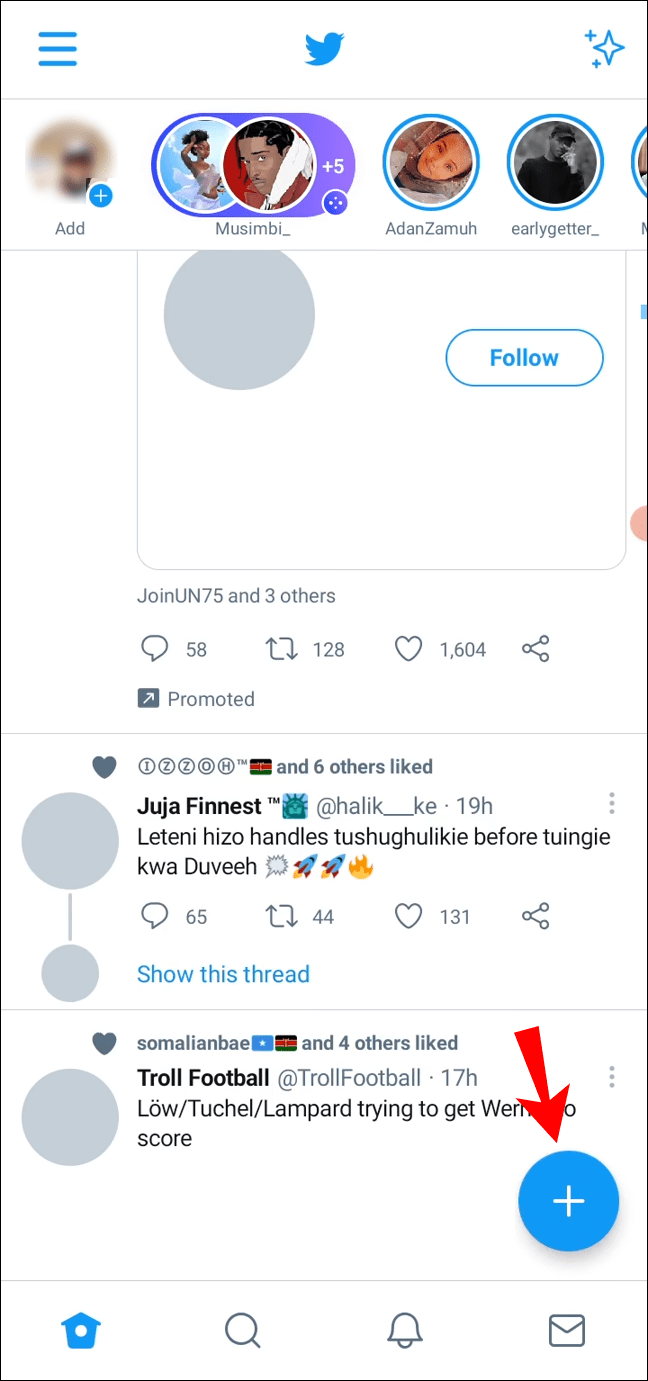Open the Messages envelope icon

point(567,1330)
